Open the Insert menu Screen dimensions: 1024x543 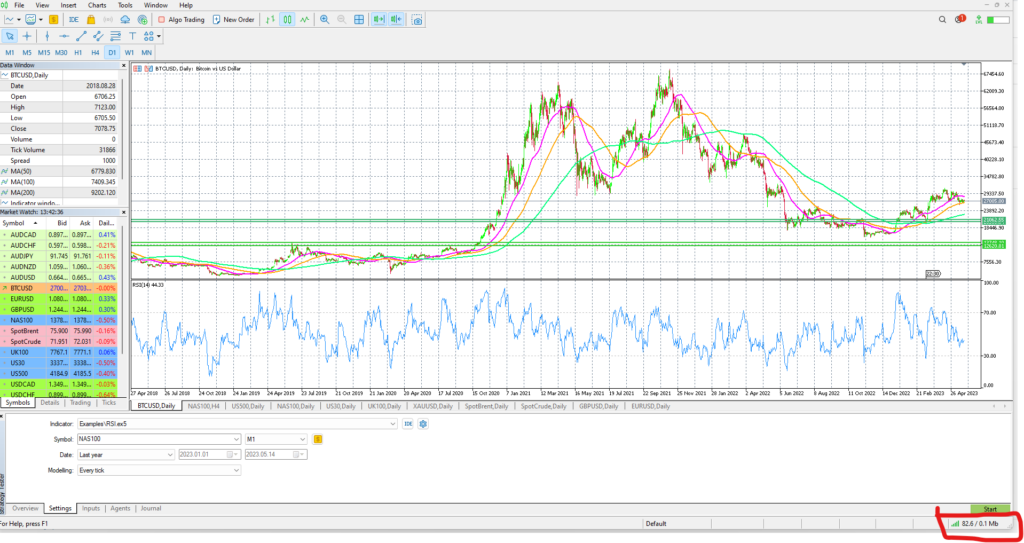tap(69, 5)
